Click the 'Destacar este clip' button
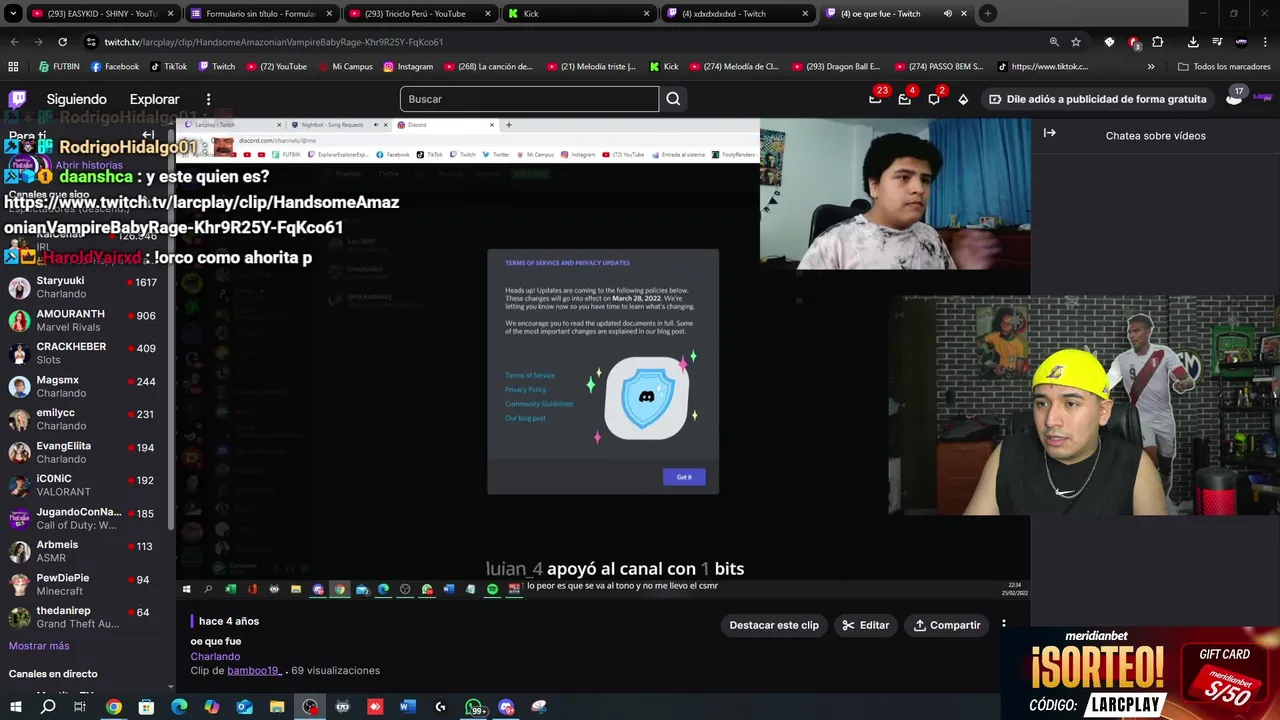Viewport: 1280px width, 720px height. click(x=774, y=625)
